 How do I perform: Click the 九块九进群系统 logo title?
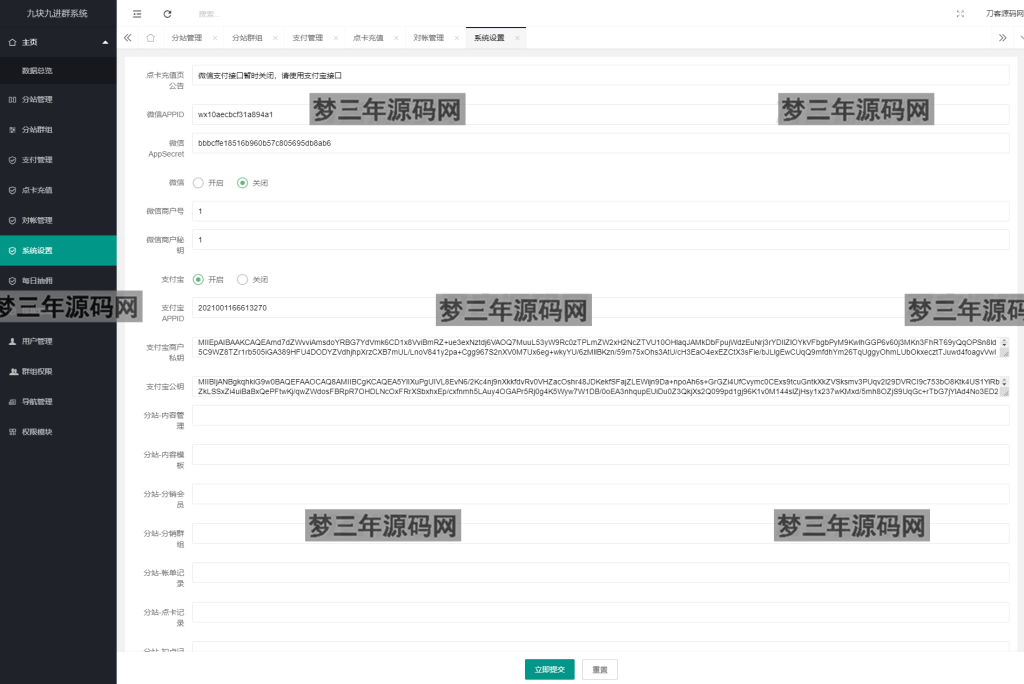pos(57,14)
